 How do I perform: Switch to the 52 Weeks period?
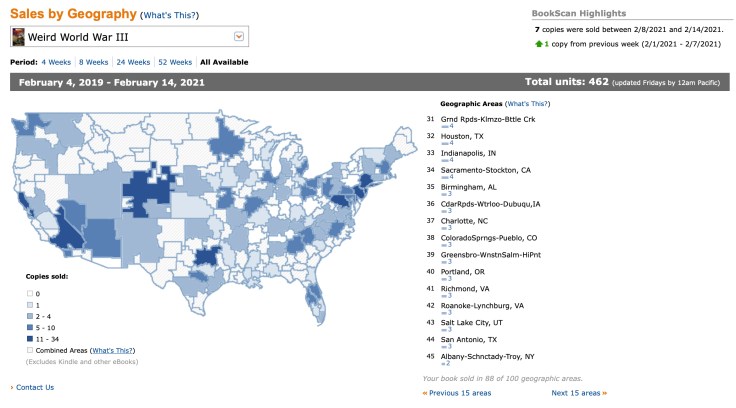coord(177,62)
